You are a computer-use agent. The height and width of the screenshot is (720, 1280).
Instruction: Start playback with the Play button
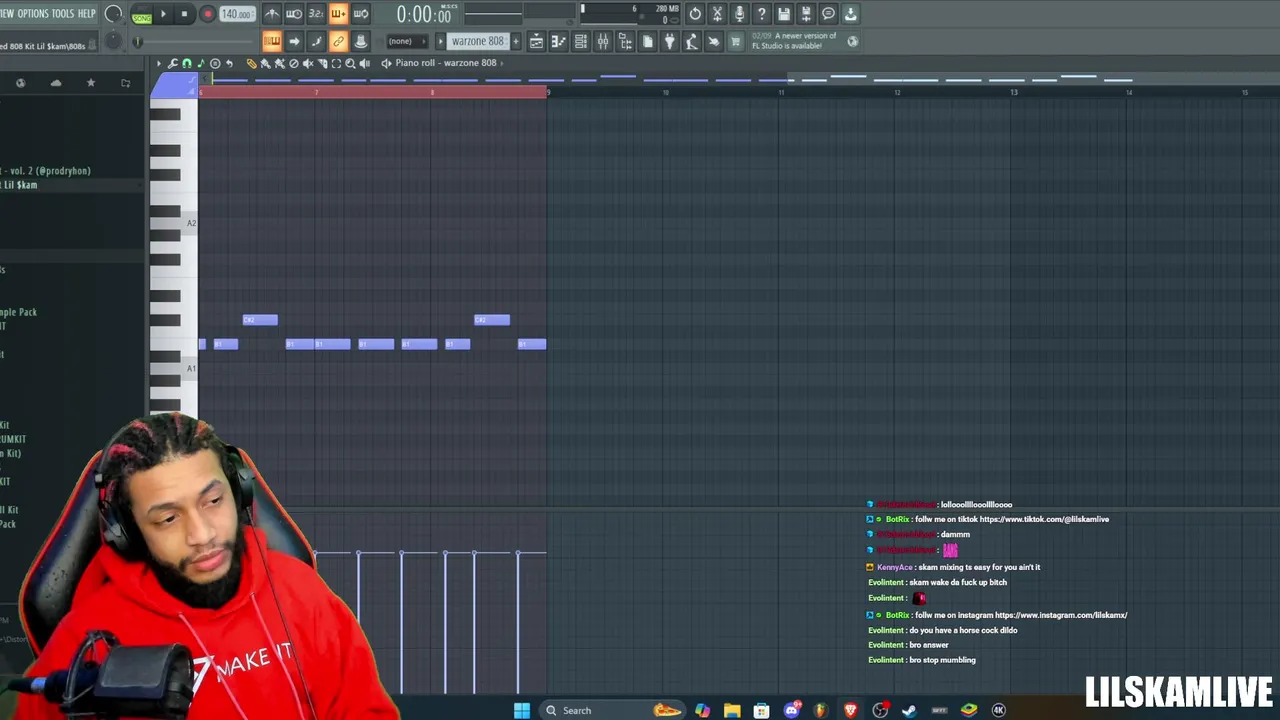pyautogui.click(x=163, y=14)
